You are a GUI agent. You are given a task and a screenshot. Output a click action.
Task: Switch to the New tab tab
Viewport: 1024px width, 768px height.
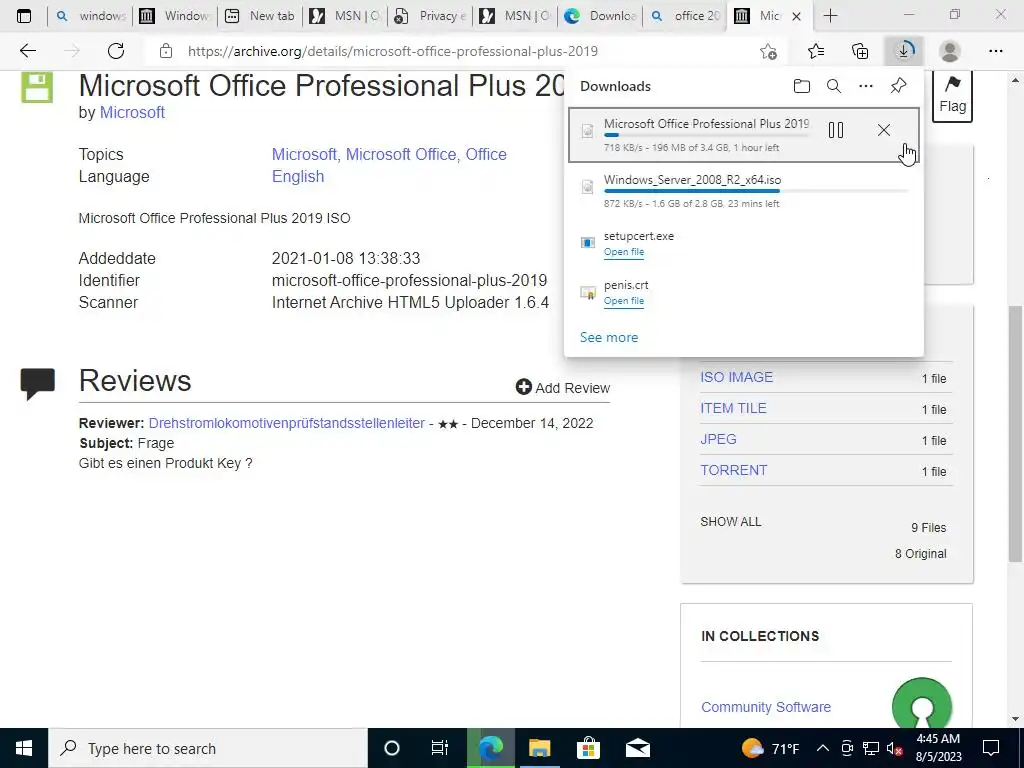coord(260,16)
